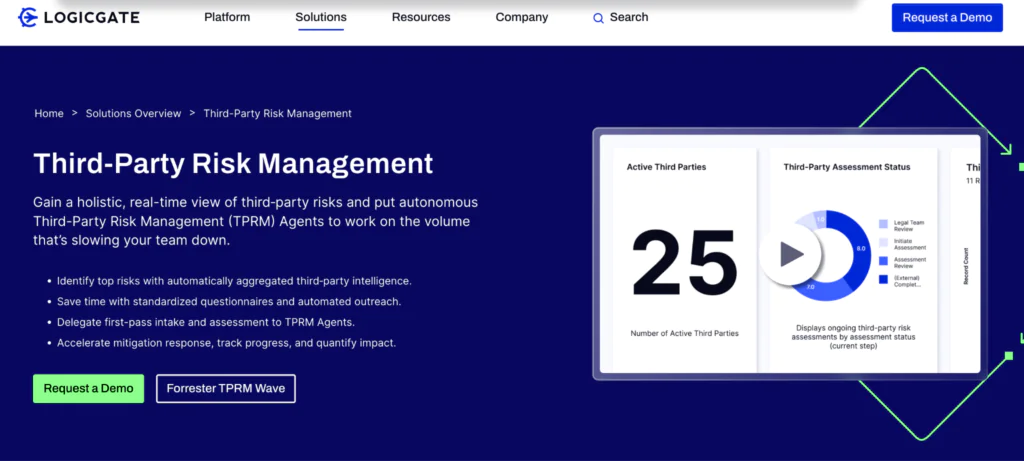Click the Record Count axis label
This screenshot has height=461, width=1024.
point(966,266)
